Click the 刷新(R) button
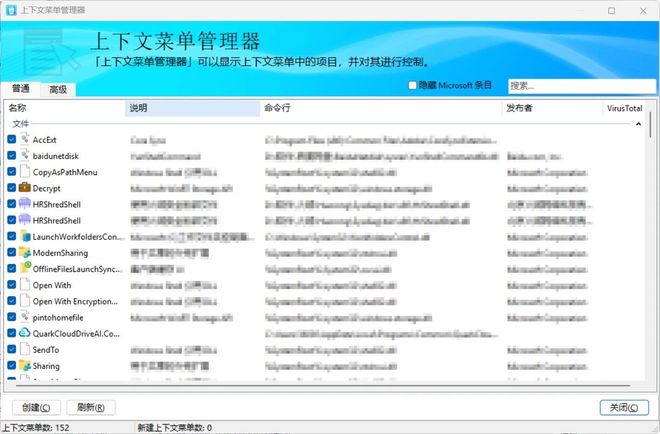This screenshot has width=660, height=434. [91, 407]
